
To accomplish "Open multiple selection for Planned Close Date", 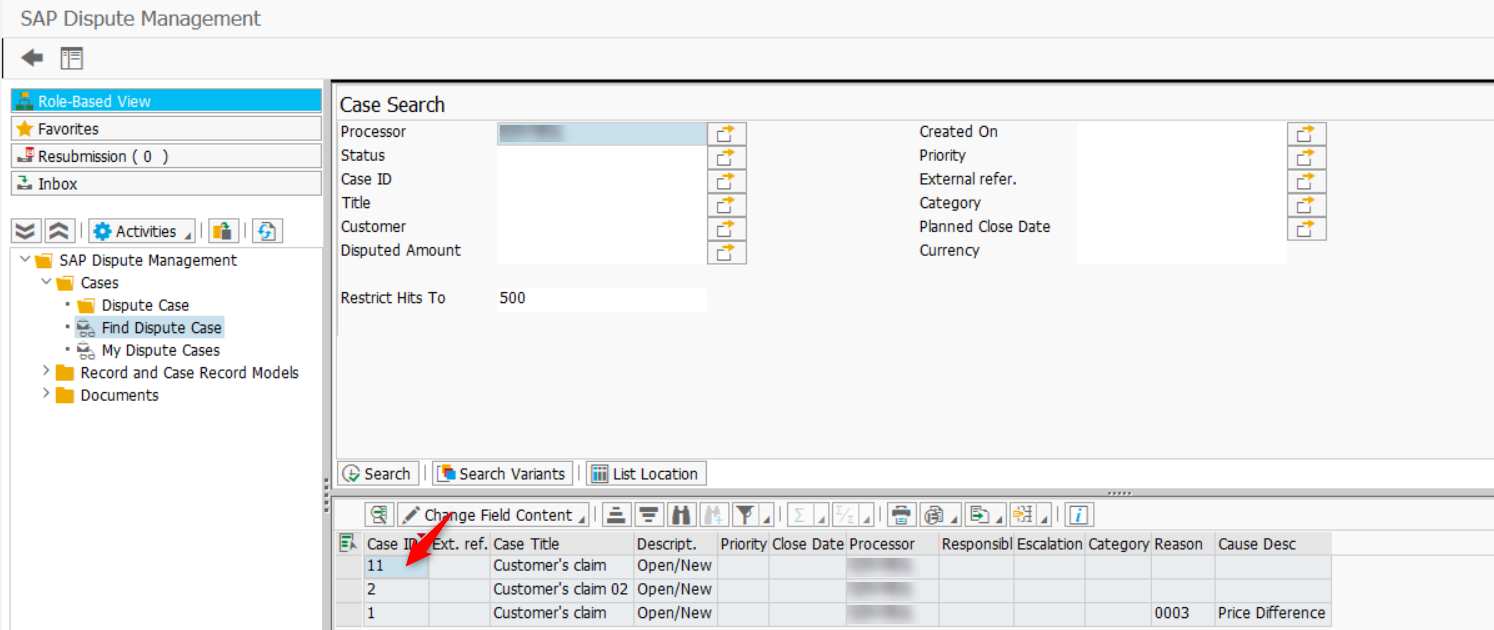I will [1306, 229].
